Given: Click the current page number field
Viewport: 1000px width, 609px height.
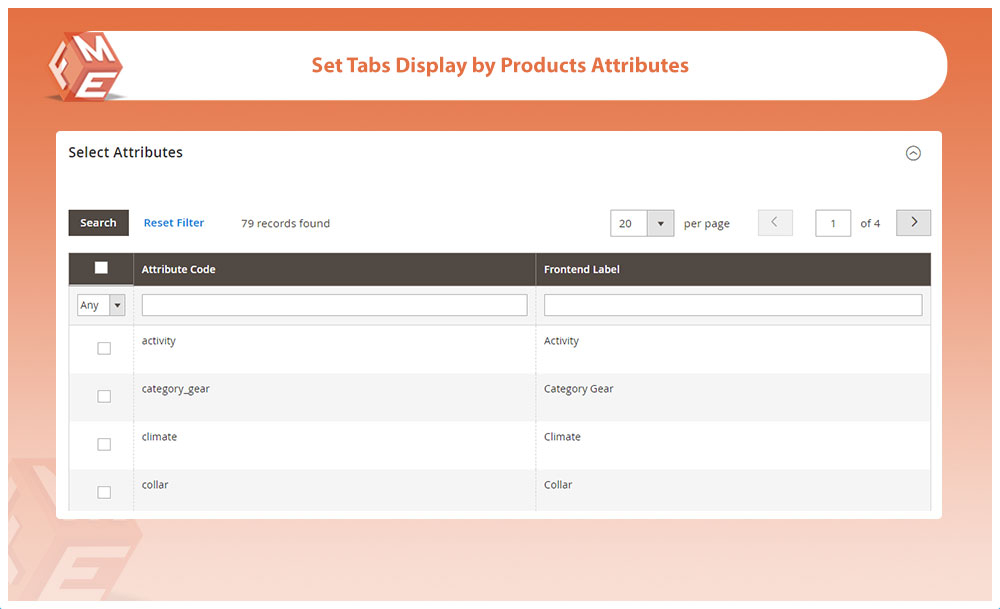Looking at the screenshot, I should pyautogui.click(x=833, y=223).
